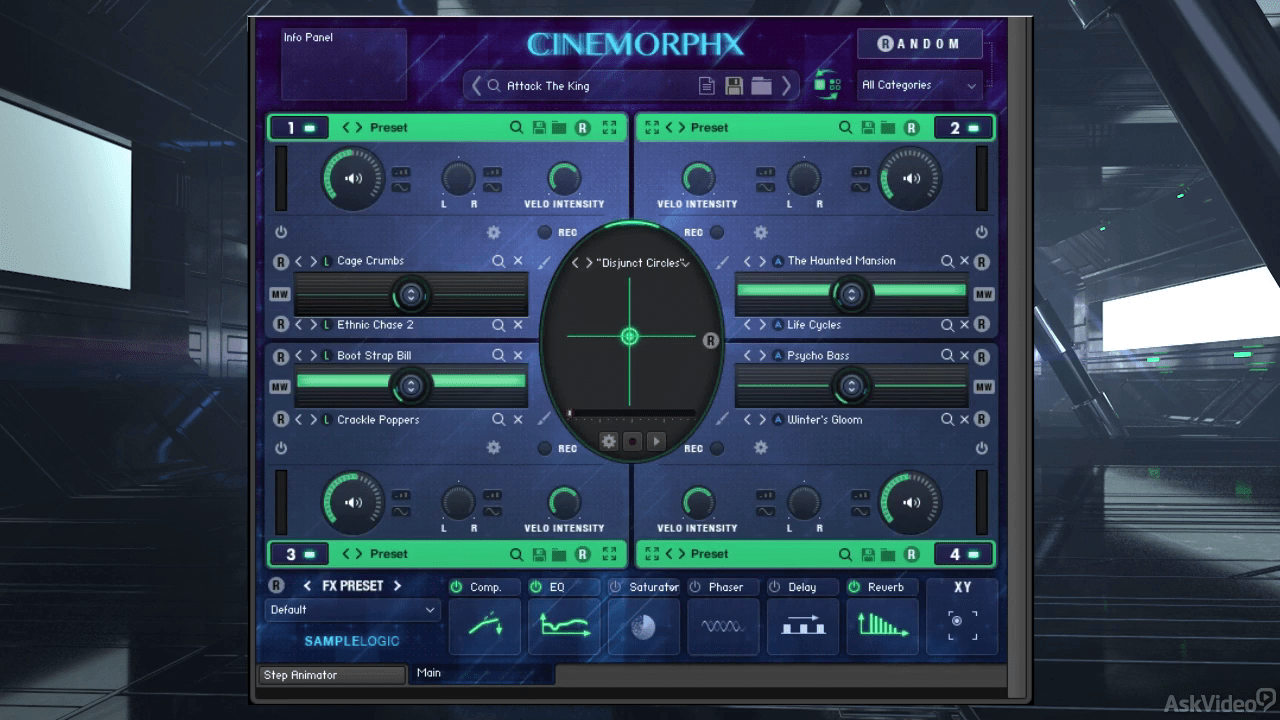Click the XY pad center cursor

tap(629, 337)
